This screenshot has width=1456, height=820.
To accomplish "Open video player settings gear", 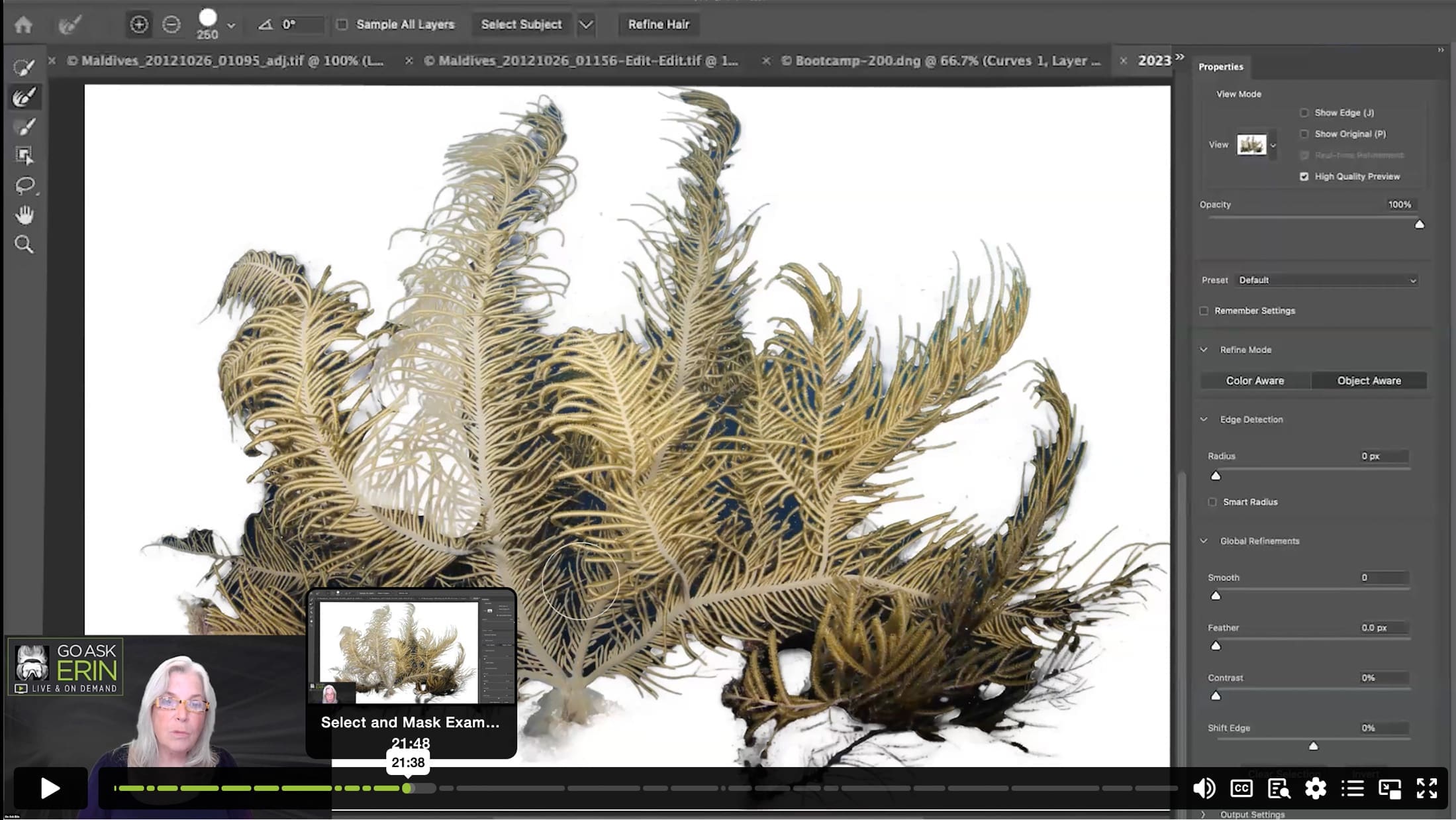I will coord(1316,788).
